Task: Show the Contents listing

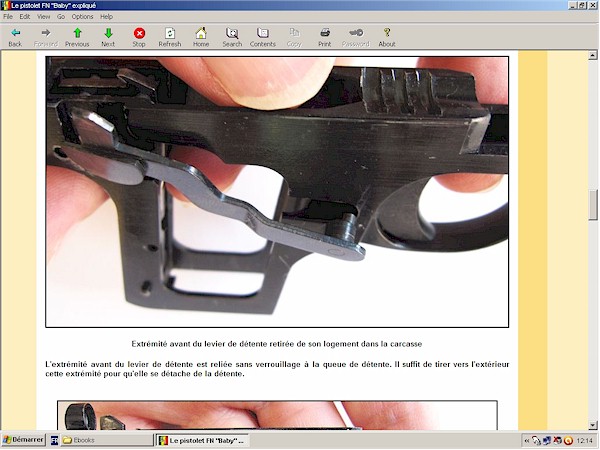Action: 263,38
